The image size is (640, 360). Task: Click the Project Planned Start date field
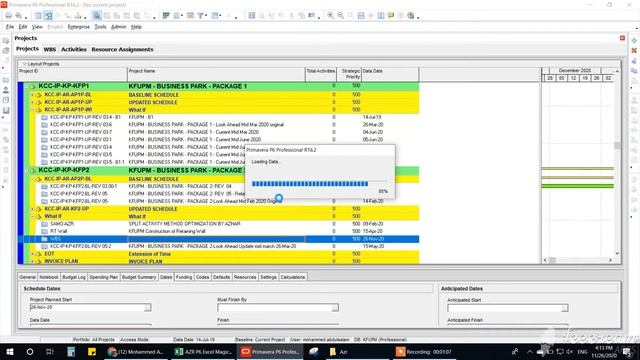coord(87,307)
